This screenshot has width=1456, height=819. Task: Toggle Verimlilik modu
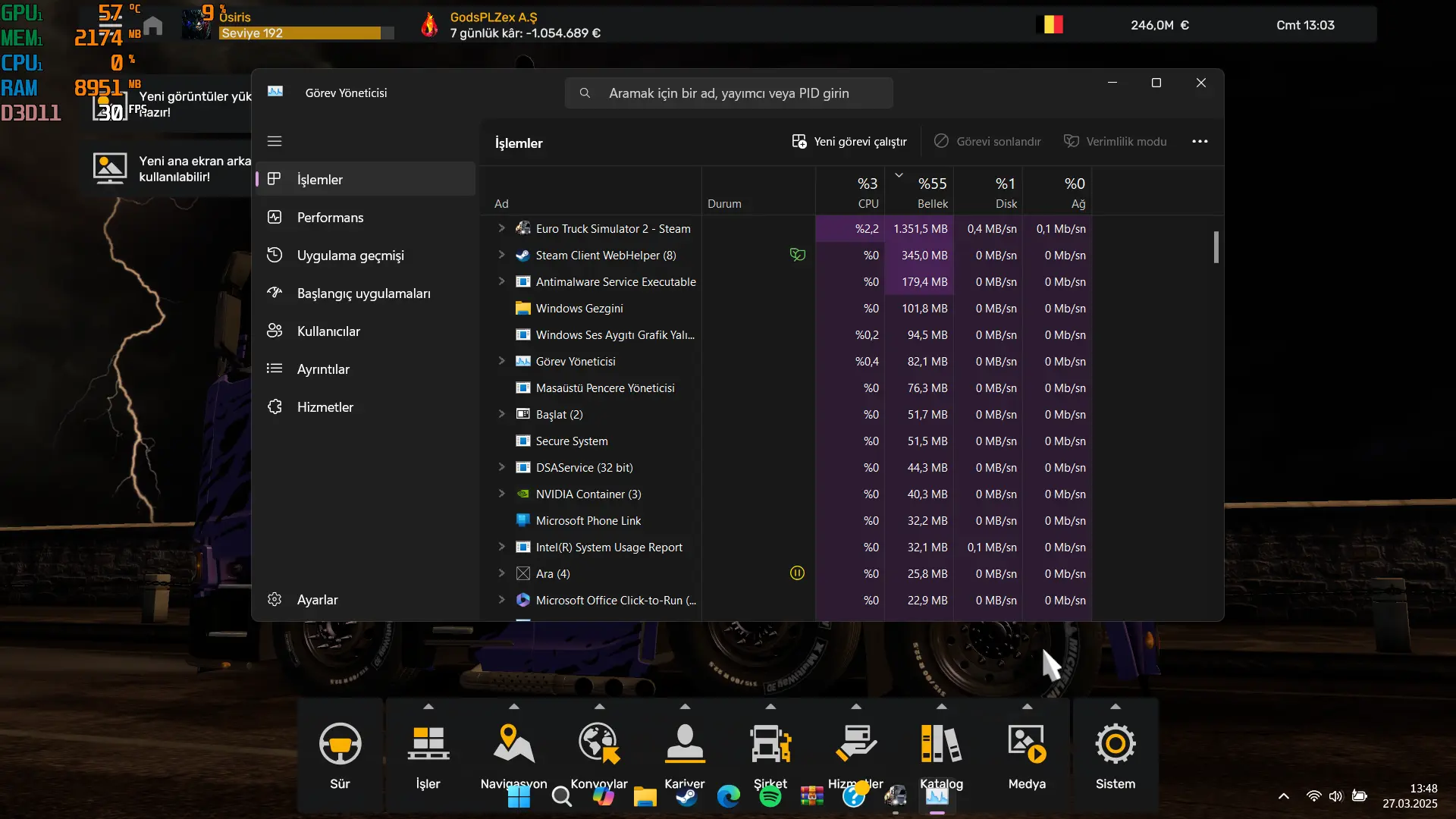(1116, 142)
